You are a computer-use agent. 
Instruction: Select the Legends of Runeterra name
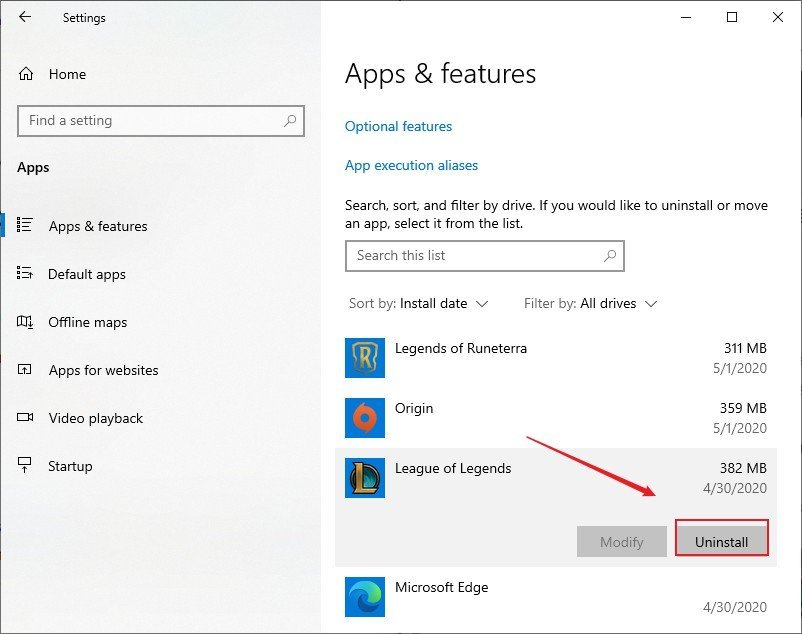coord(461,348)
